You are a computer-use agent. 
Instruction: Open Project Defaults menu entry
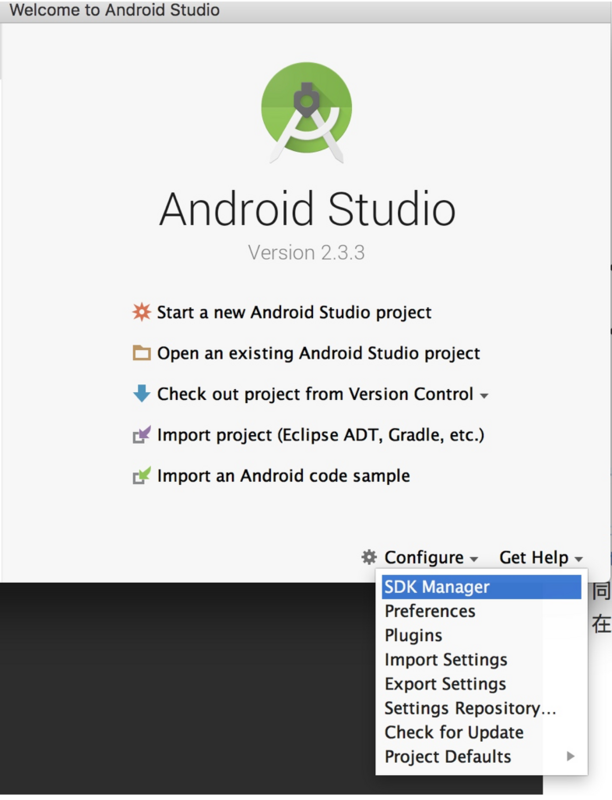[x=481, y=756]
